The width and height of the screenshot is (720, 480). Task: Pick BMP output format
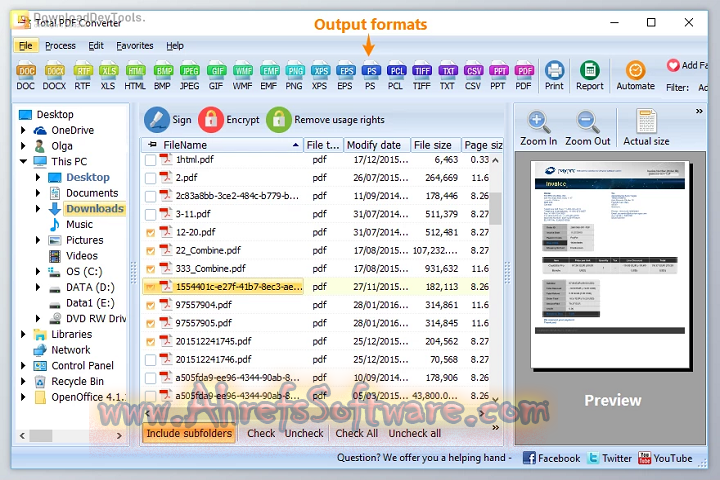coord(163,75)
